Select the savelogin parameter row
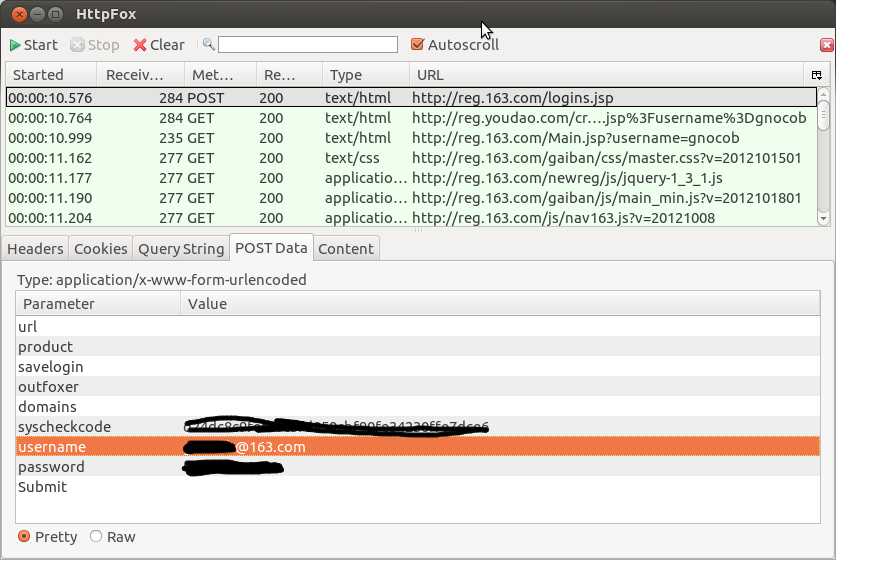Screen dimensions: 896x576 [x=418, y=366]
